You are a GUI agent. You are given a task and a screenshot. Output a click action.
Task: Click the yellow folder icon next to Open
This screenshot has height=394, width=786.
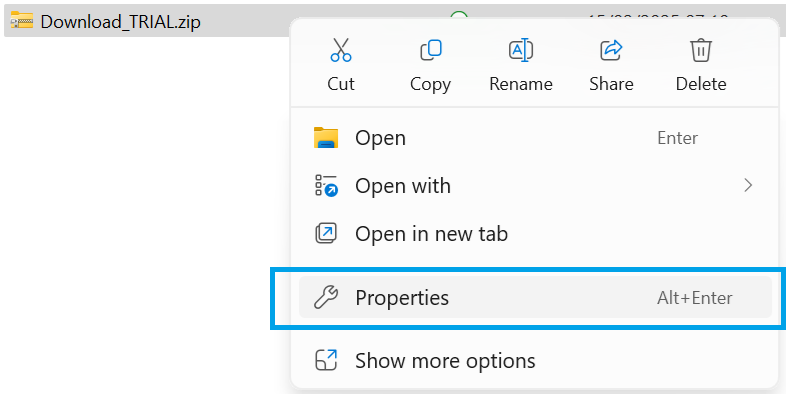pos(326,138)
